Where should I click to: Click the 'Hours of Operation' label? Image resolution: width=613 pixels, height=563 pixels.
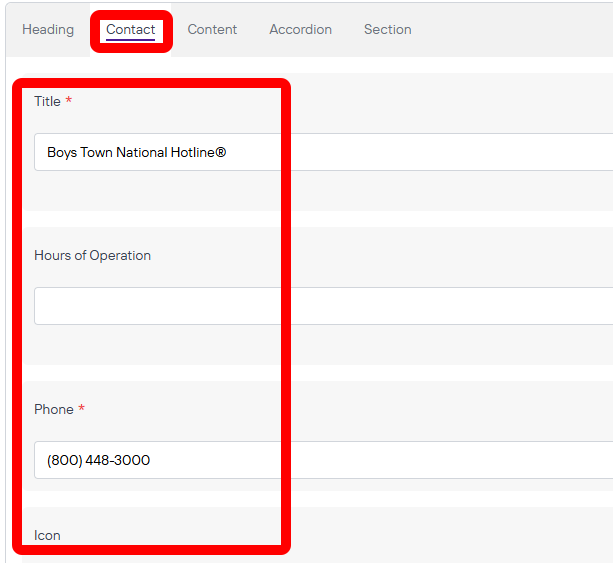click(x=93, y=255)
